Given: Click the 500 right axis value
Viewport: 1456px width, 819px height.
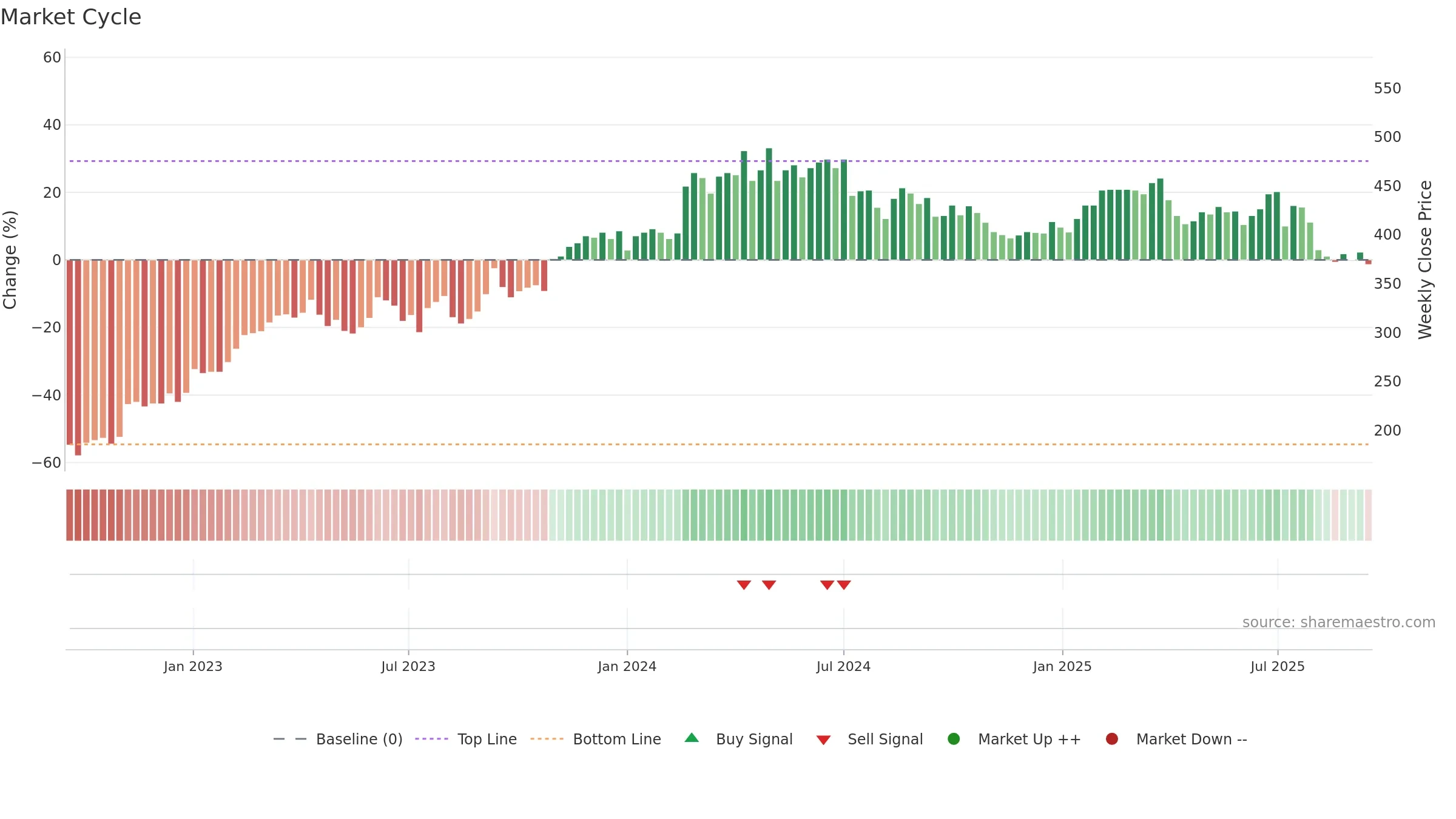Looking at the screenshot, I should pyautogui.click(x=1387, y=137).
